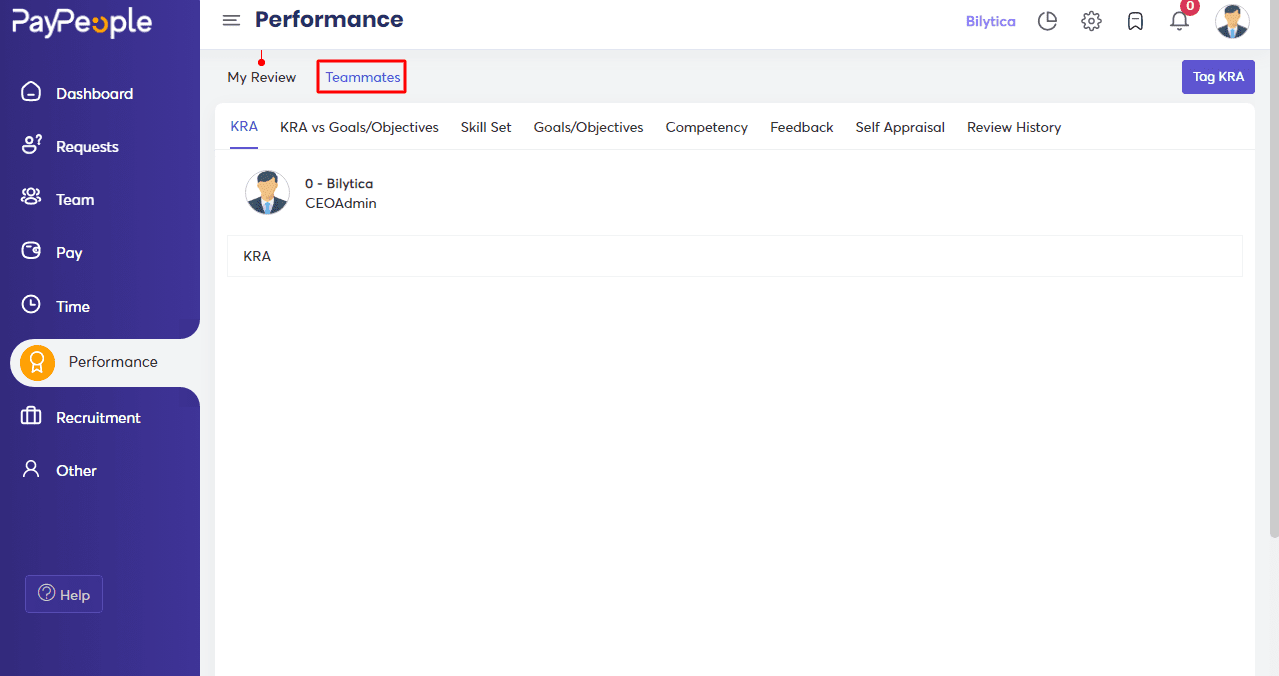Click the vertical page scrollbar

[1273, 270]
